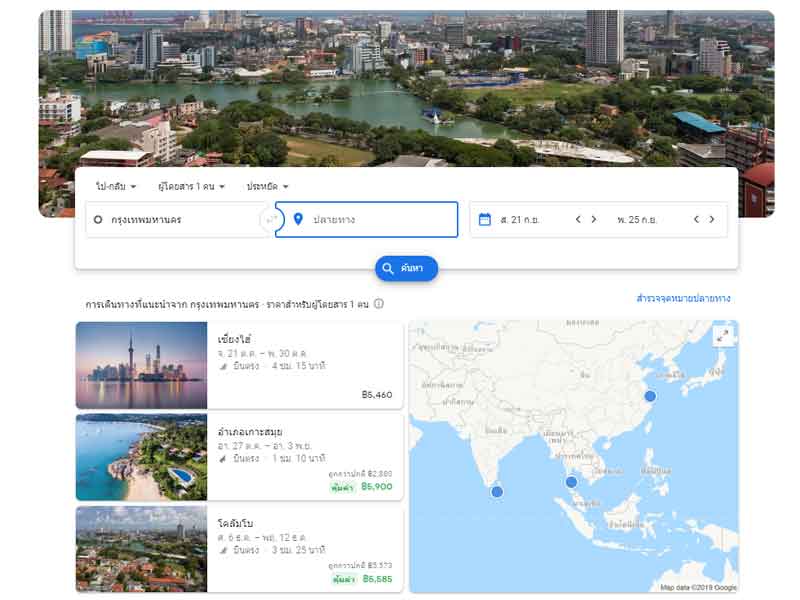
Task: Open the ประหยัด cabin class dropdown
Action: (267, 186)
